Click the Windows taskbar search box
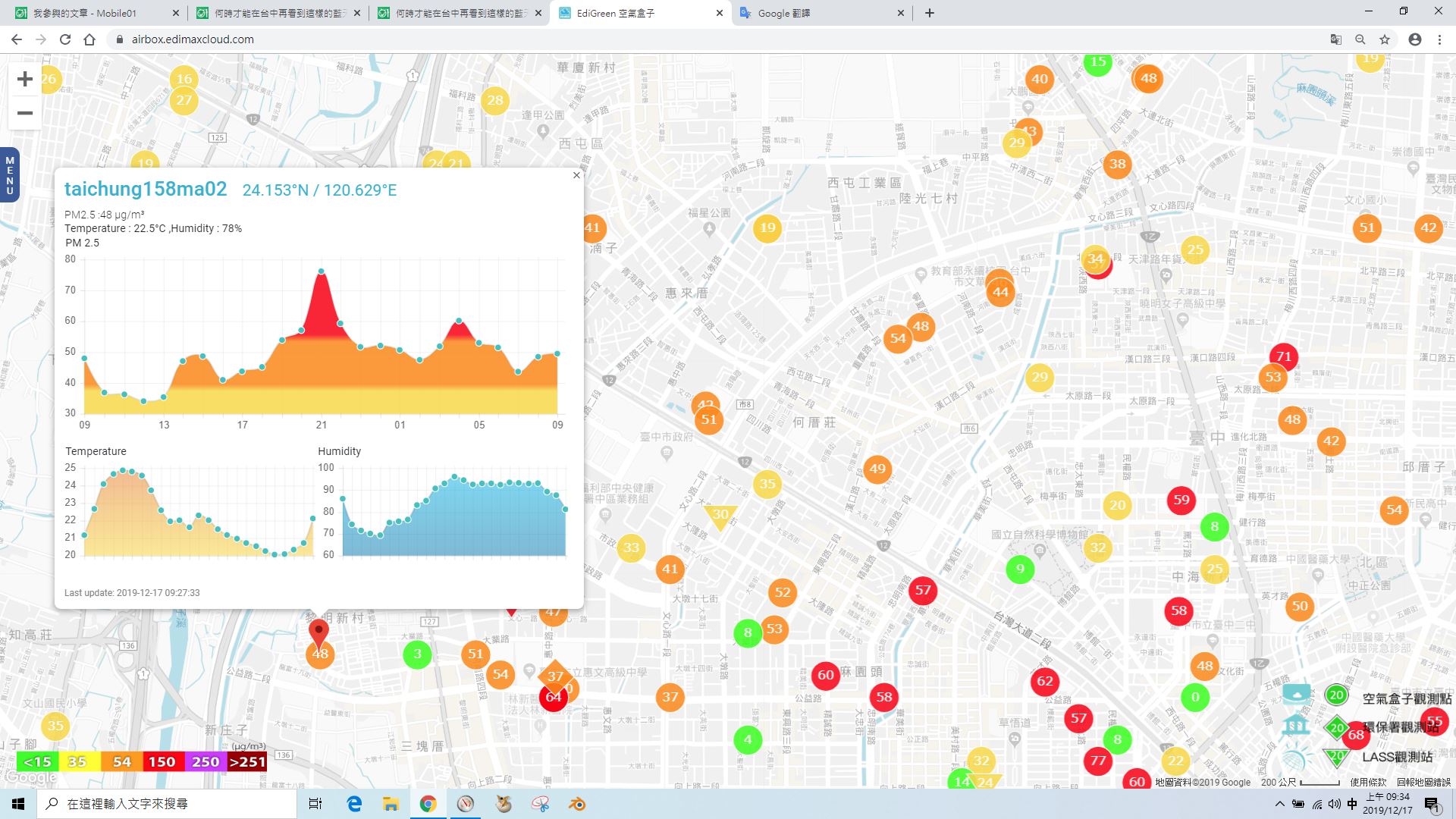Viewport: 1456px width, 819px height. click(167, 804)
